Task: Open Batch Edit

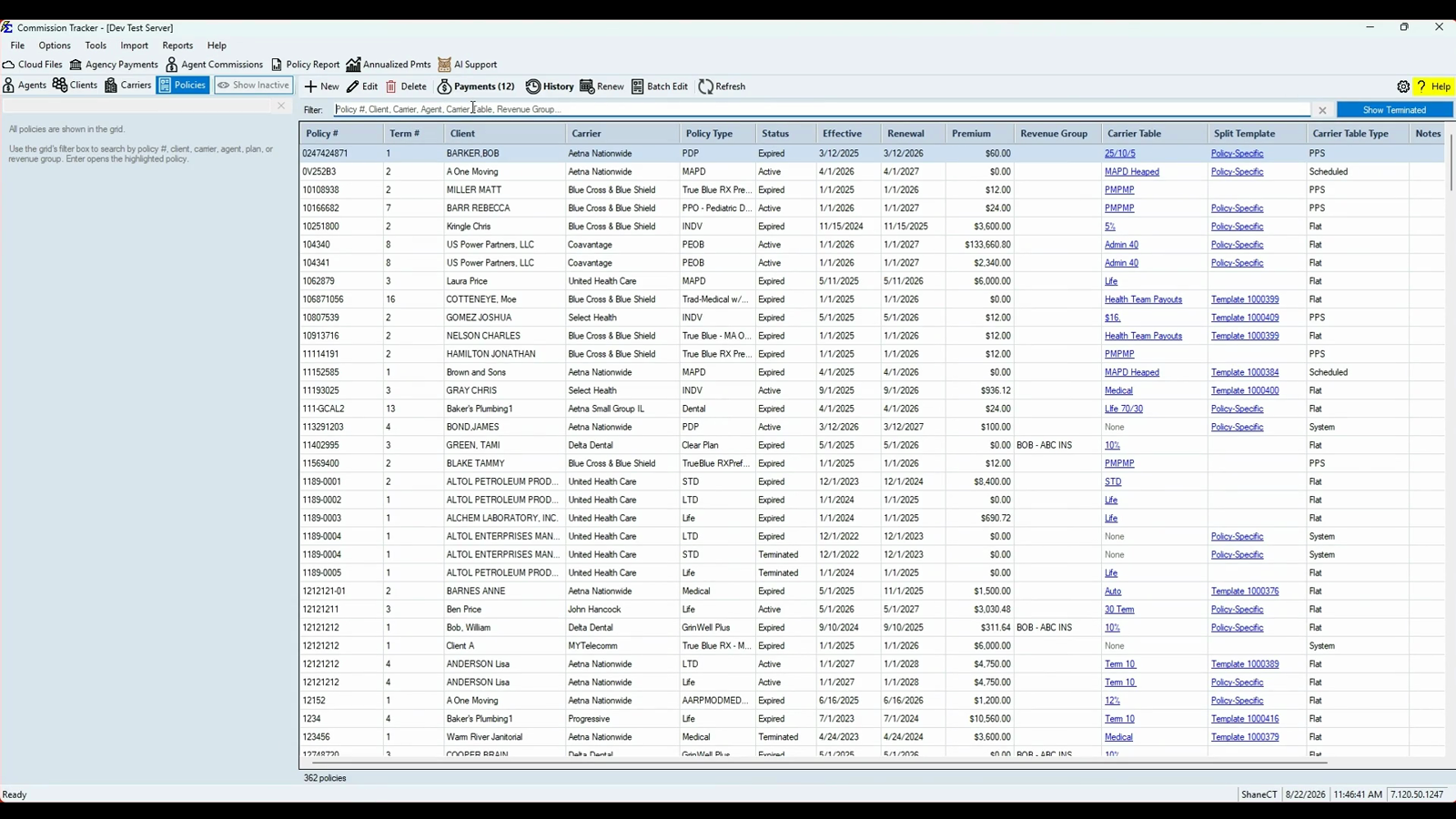Action: coord(660,86)
